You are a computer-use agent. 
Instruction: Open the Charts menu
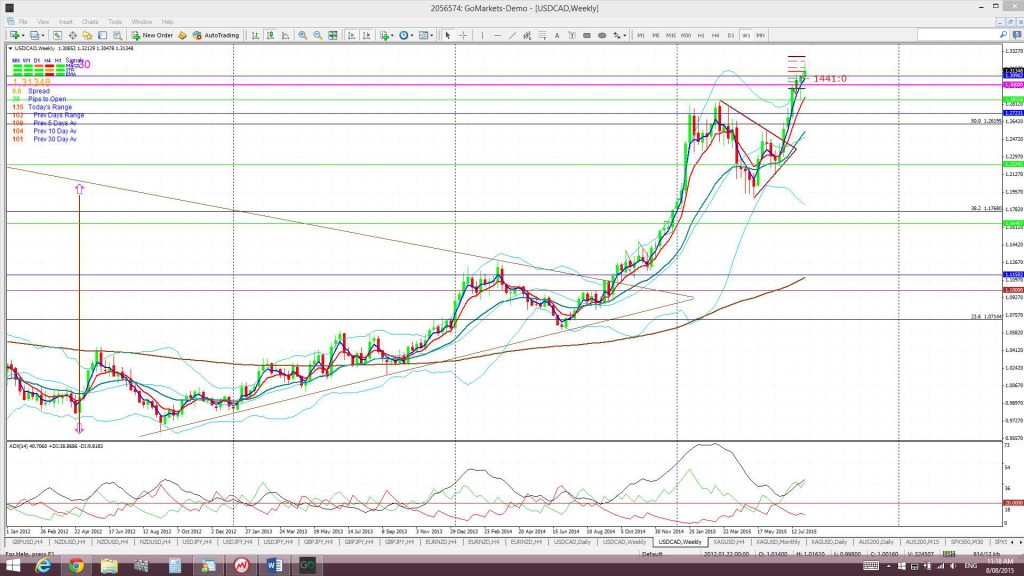coord(90,22)
